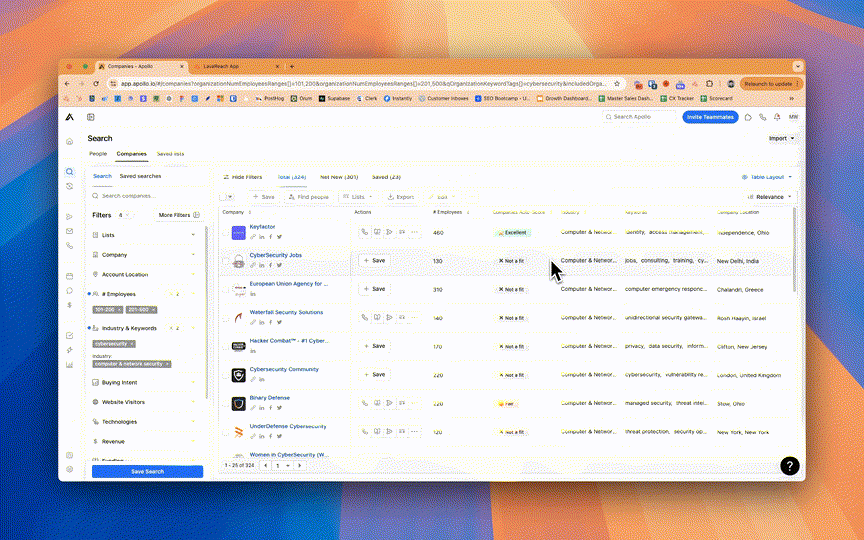Focus the Search companies input field
This screenshot has width=864, height=540.
tap(146, 196)
